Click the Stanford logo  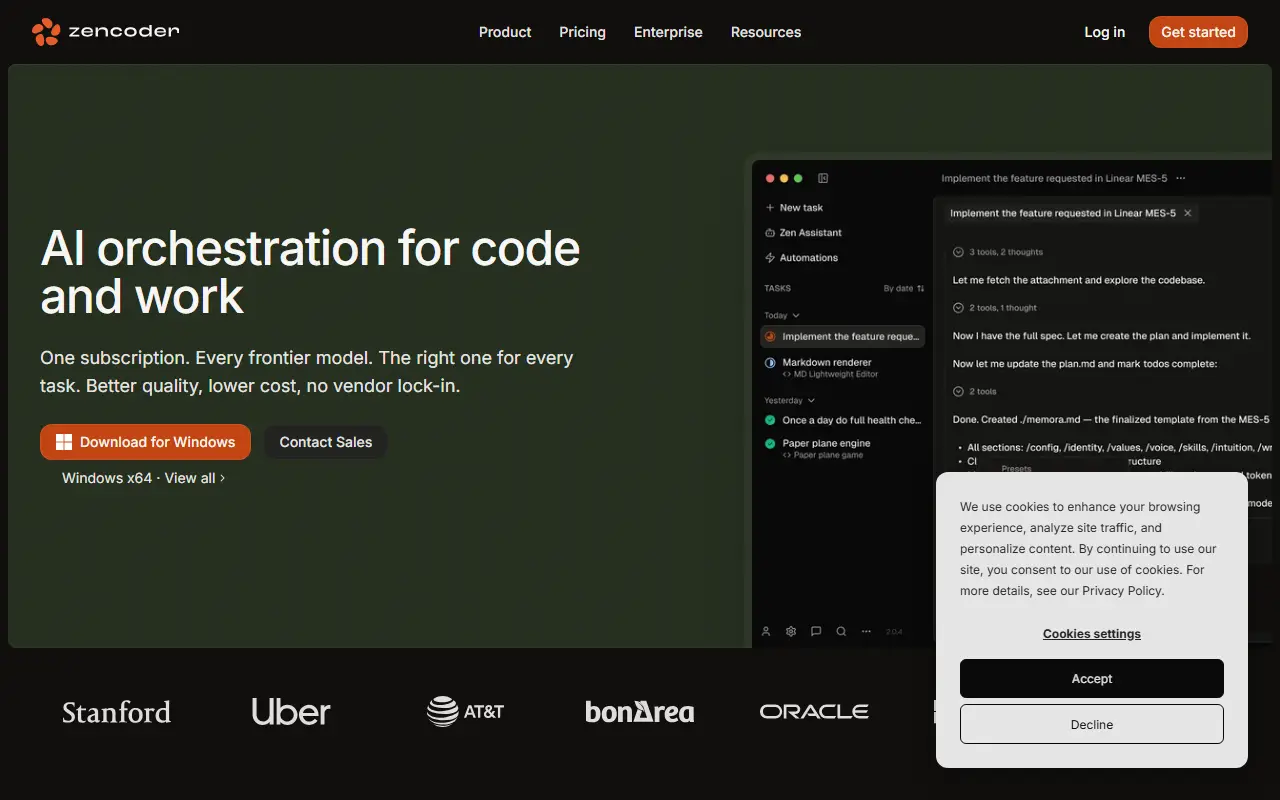[116, 712]
